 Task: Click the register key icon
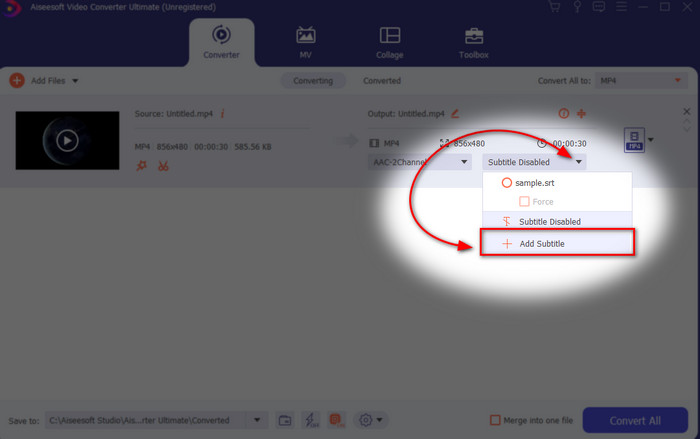[x=577, y=7]
